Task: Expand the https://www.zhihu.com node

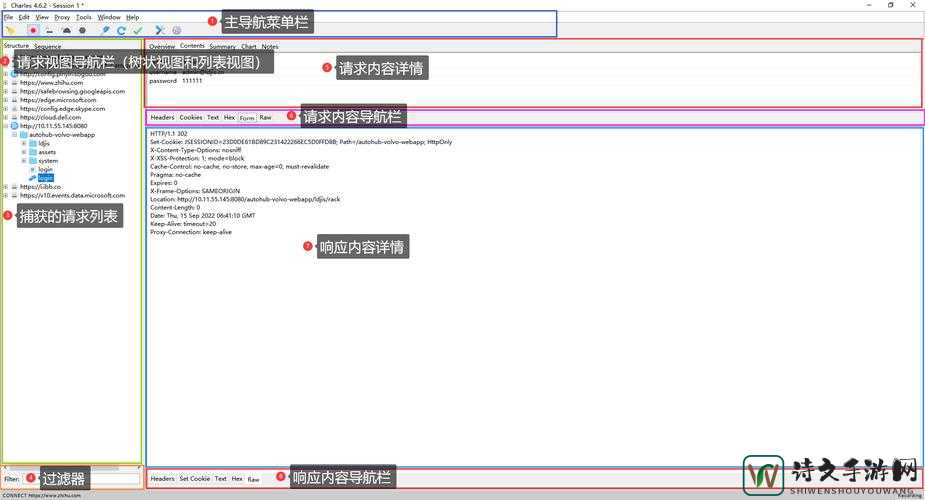Action: (6, 83)
